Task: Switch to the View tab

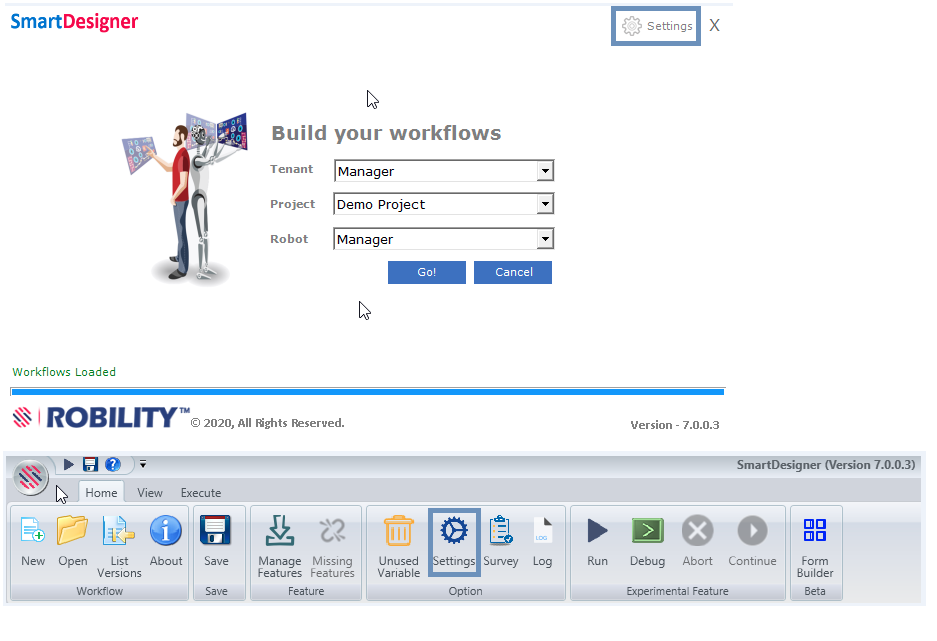Action: (149, 492)
